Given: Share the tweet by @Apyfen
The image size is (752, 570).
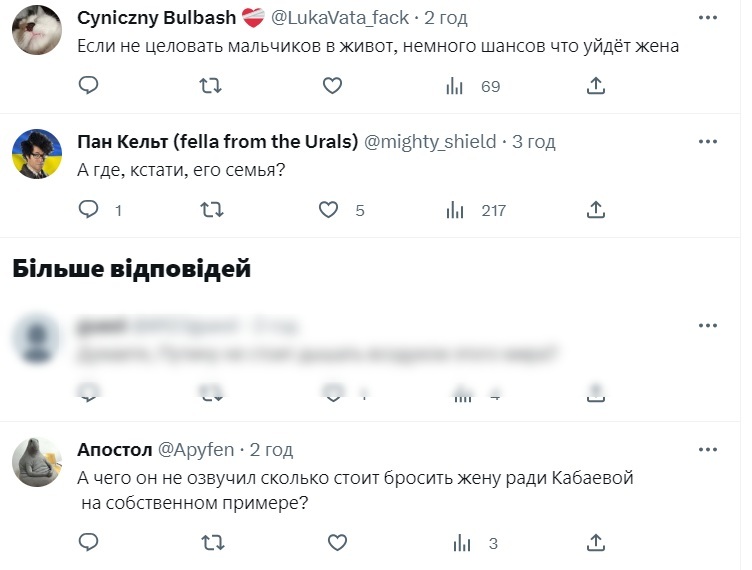Looking at the screenshot, I should (596, 543).
